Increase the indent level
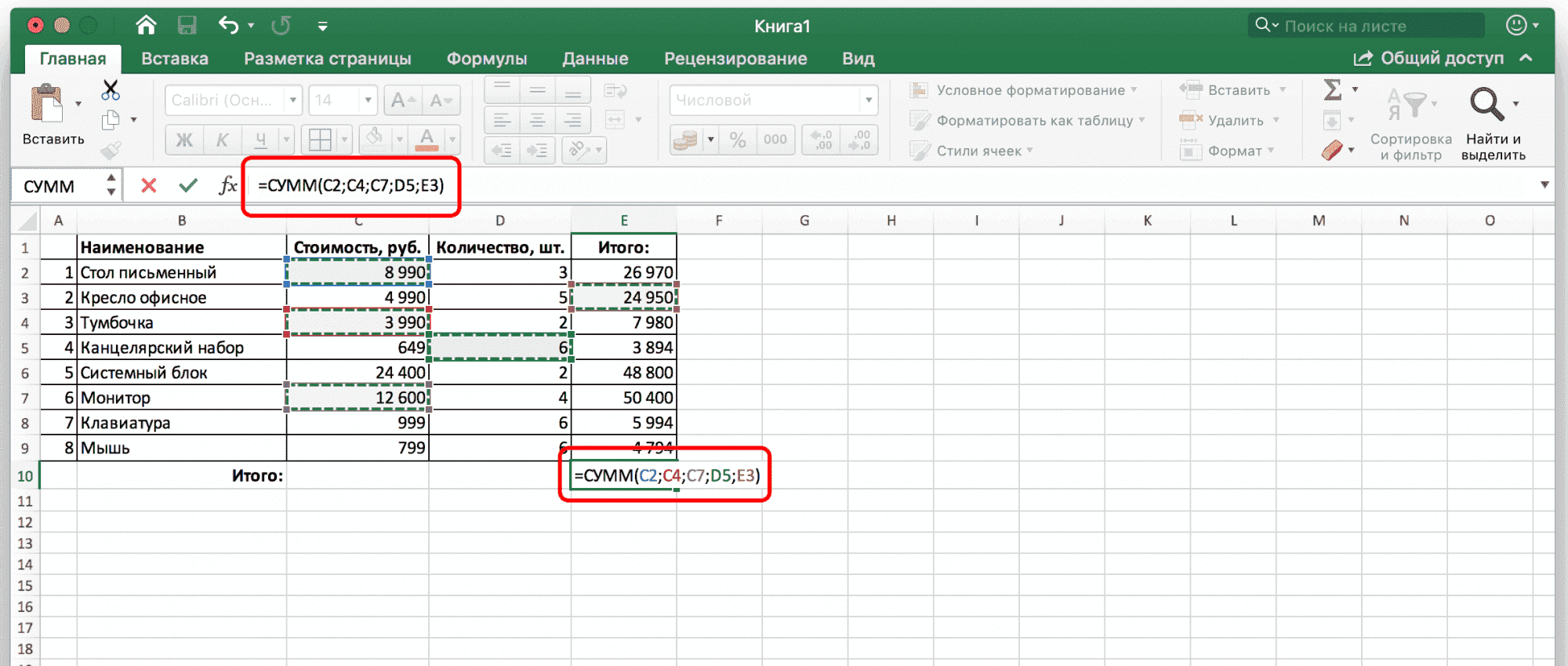Image resolution: width=1568 pixels, height=666 pixels. pyautogui.click(x=538, y=150)
